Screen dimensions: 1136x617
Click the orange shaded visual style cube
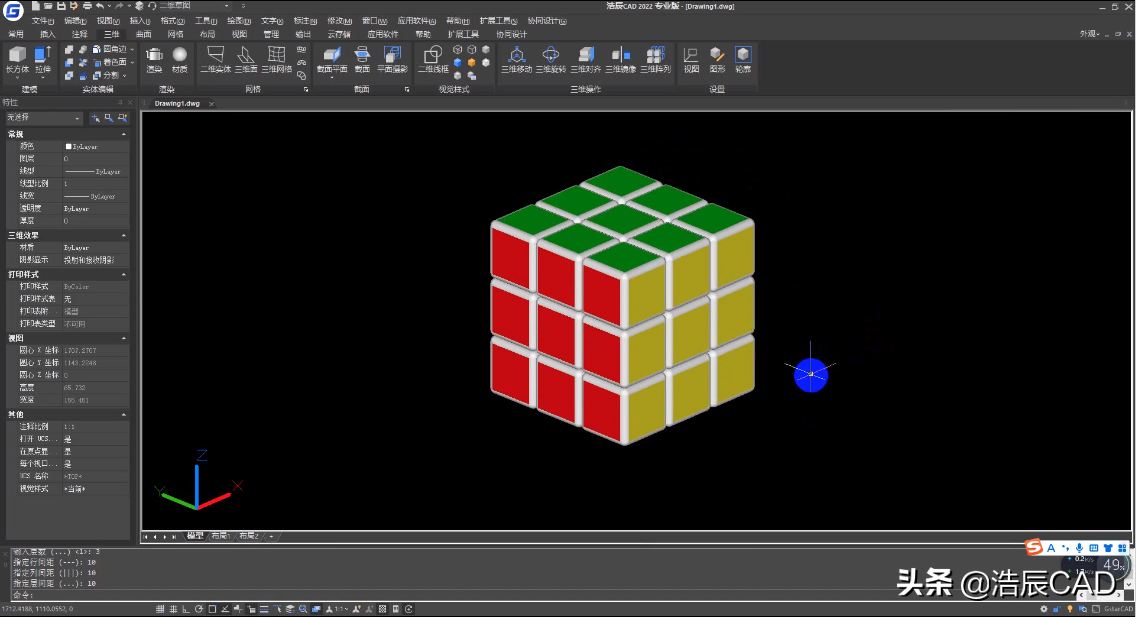(x=472, y=62)
